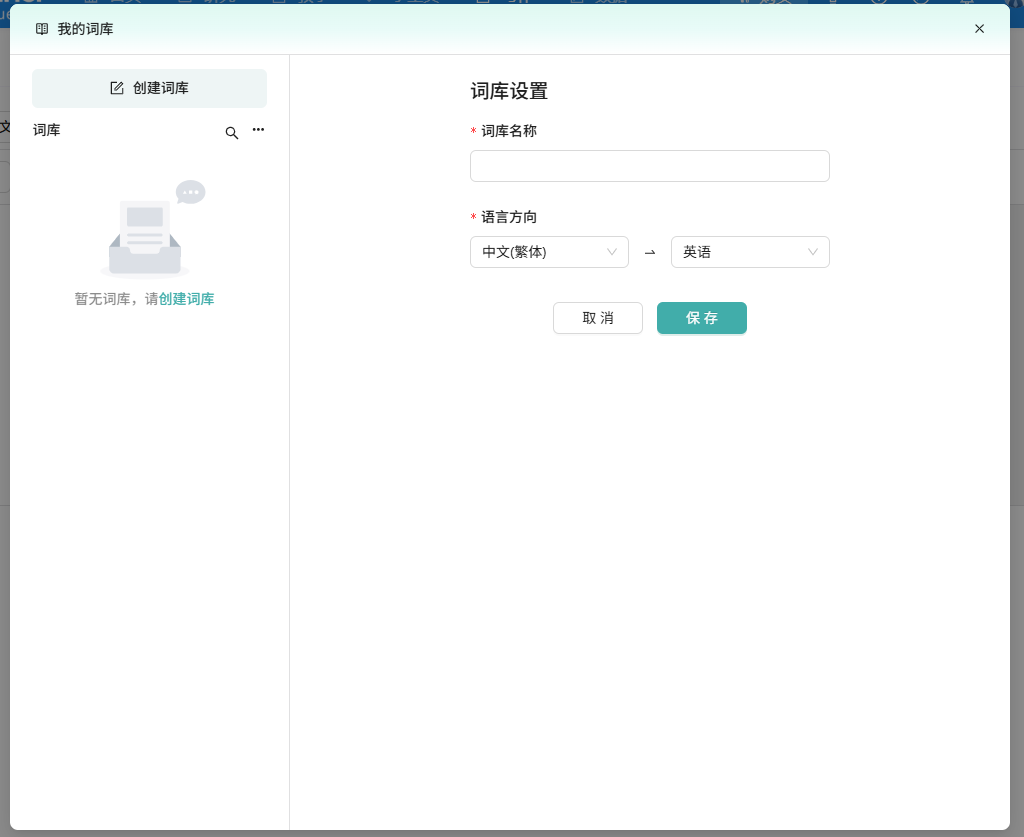Image resolution: width=1024 pixels, height=837 pixels.
Task: Click the 创建词库 button in sidebar
Action: coord(149,88)
